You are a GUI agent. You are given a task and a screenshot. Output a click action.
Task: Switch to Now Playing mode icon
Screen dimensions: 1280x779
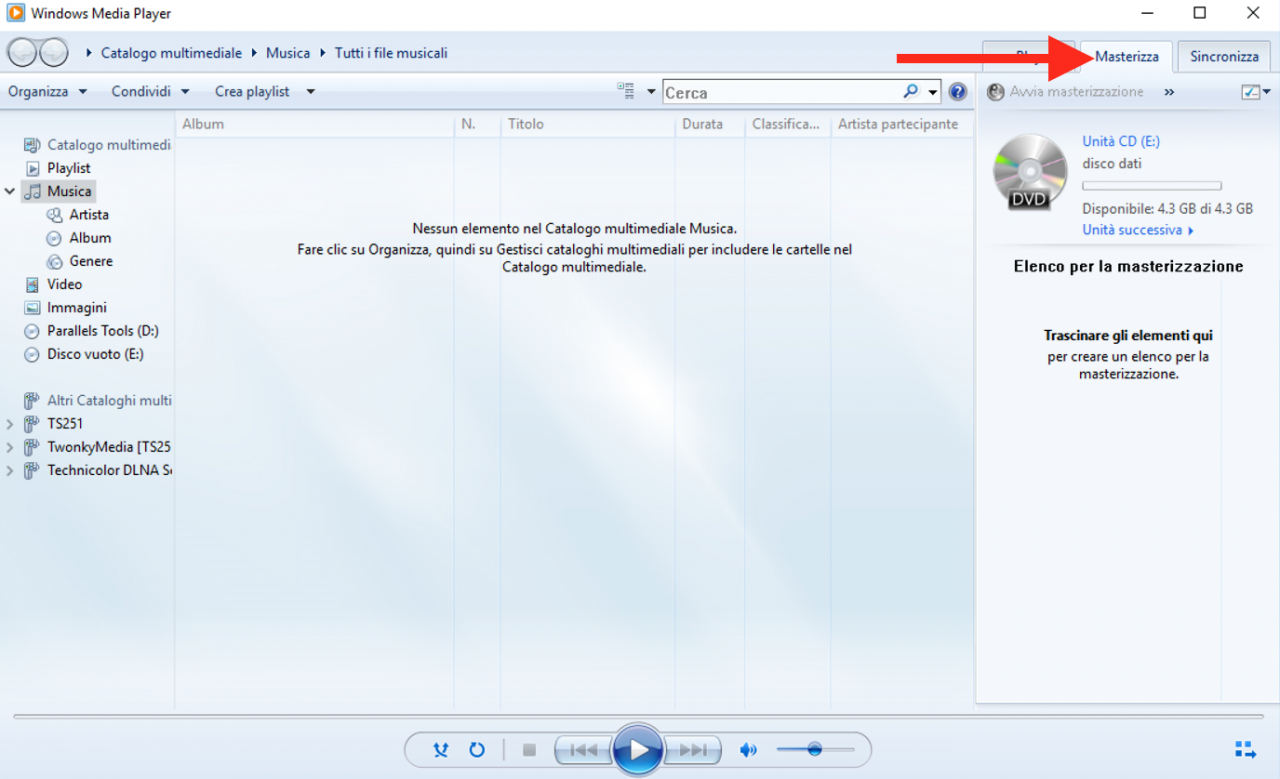[x=1245, y=749]
